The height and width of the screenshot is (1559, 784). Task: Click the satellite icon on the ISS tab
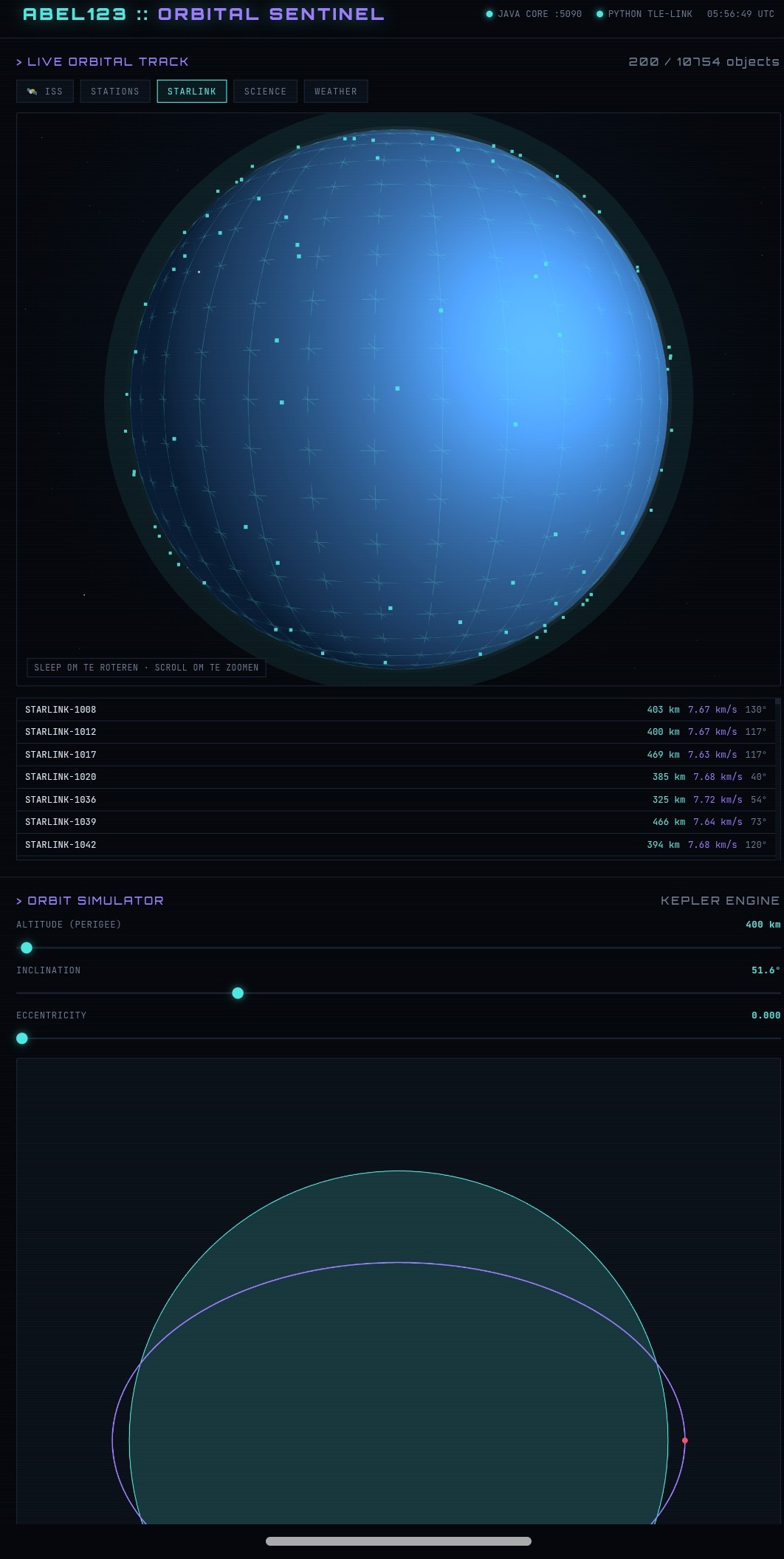click(32, 92)
